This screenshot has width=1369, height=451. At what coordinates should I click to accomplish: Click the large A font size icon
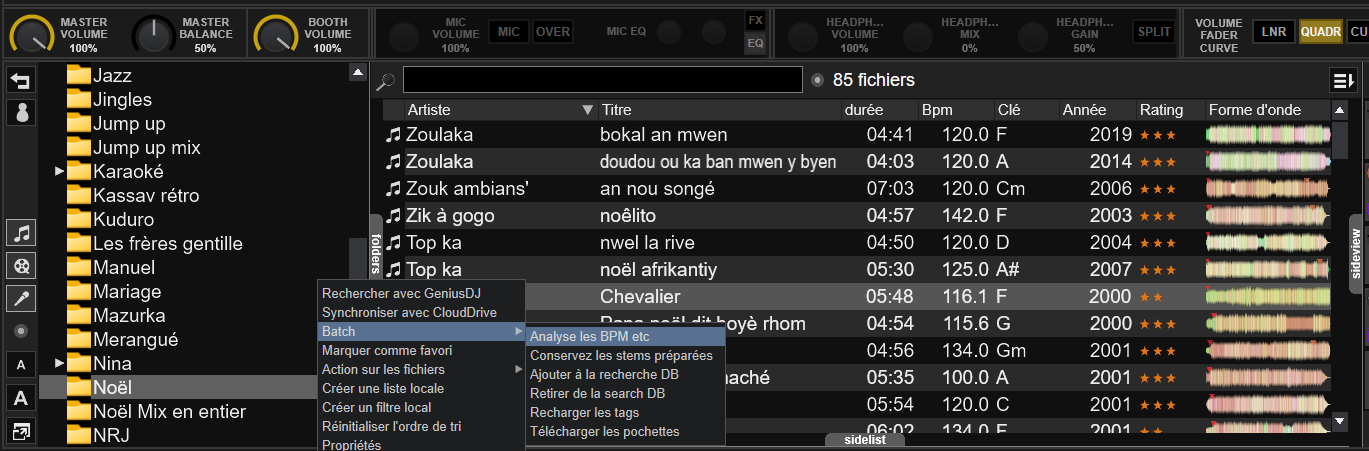point(21,398)
